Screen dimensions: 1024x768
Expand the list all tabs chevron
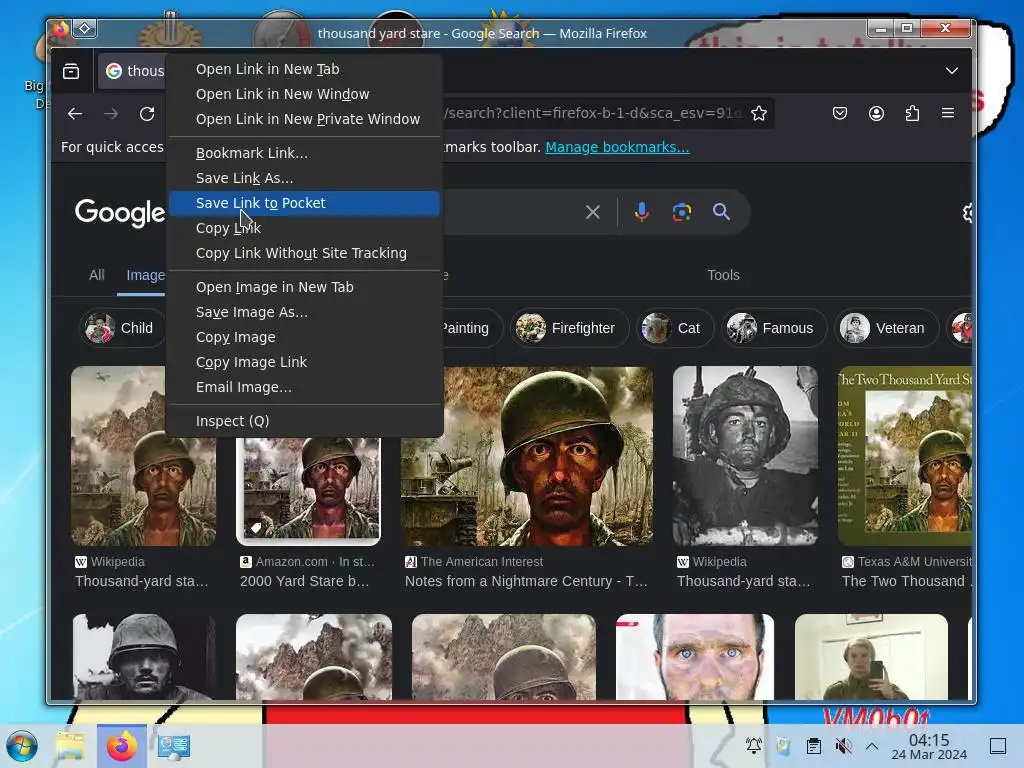coord(952,71)
